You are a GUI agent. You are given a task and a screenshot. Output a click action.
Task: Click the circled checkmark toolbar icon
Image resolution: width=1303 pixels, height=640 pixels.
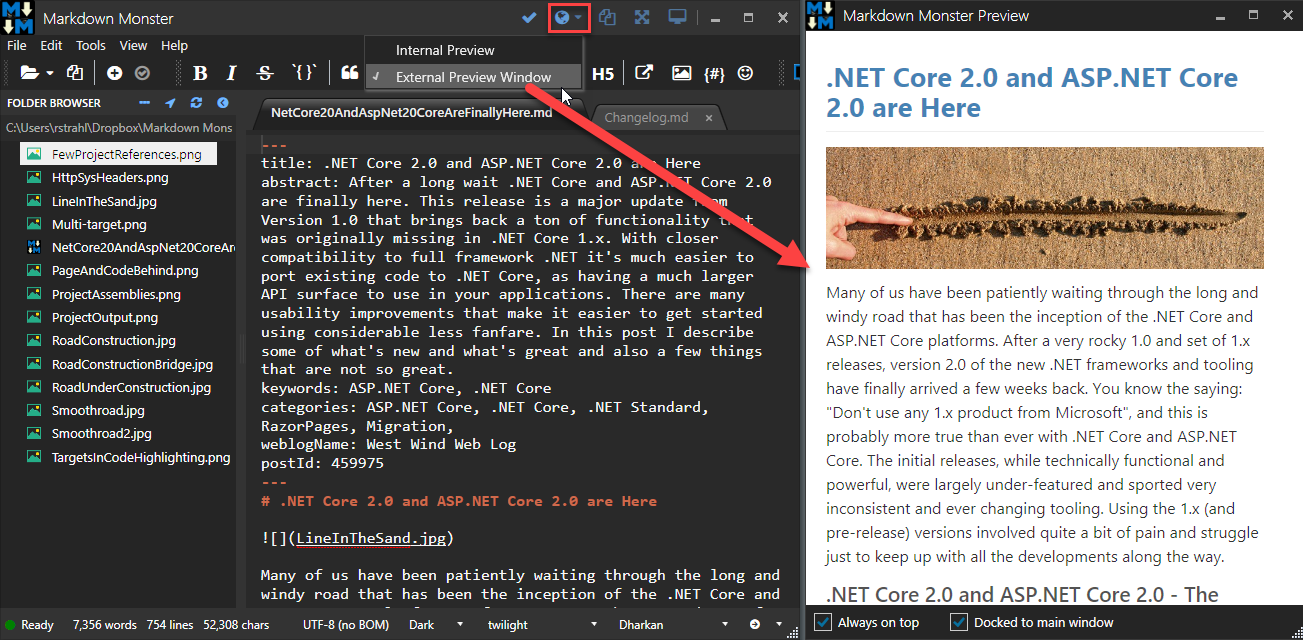[x=142, y=73]
